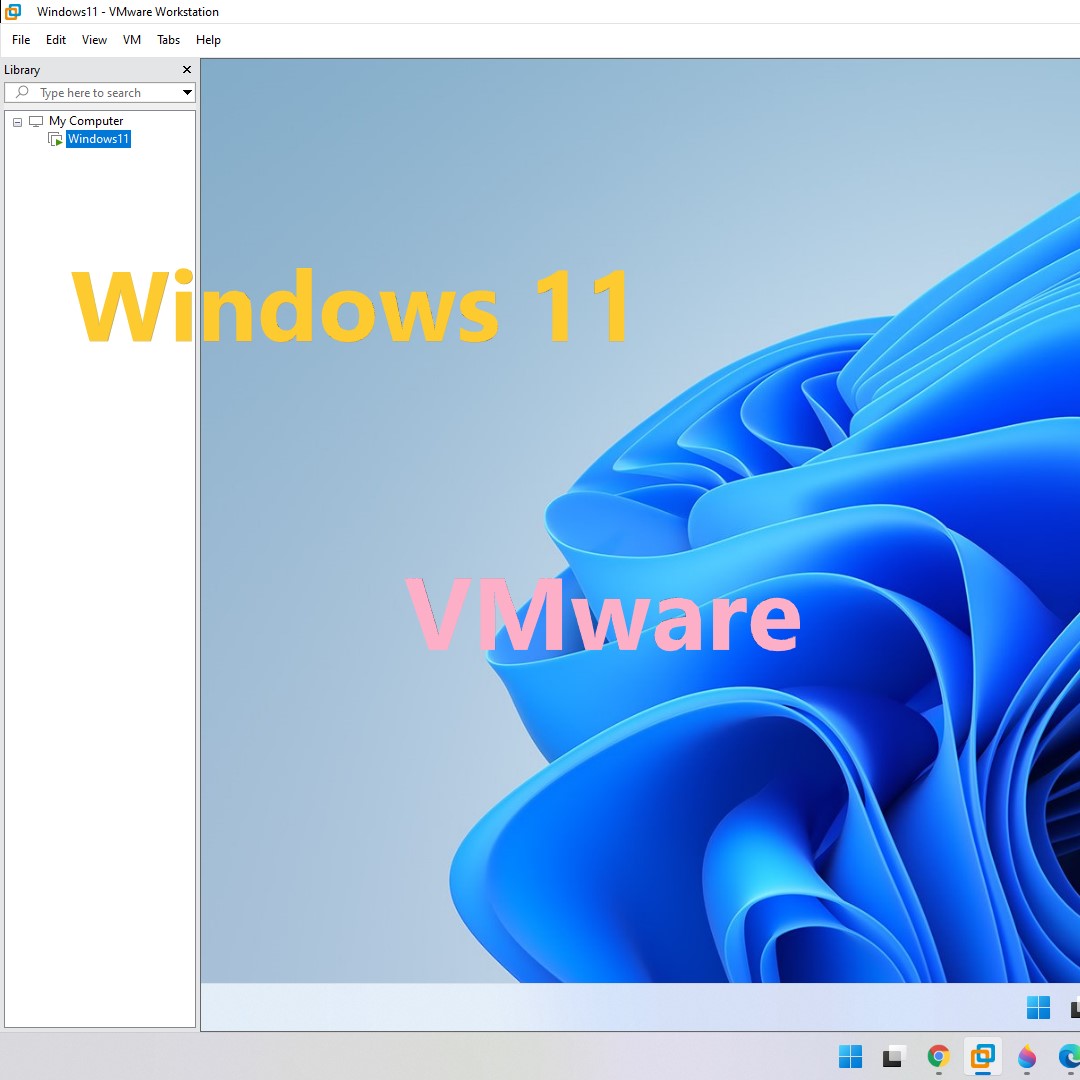
Task: Open the Tabs menu
Action: [167, 40]
